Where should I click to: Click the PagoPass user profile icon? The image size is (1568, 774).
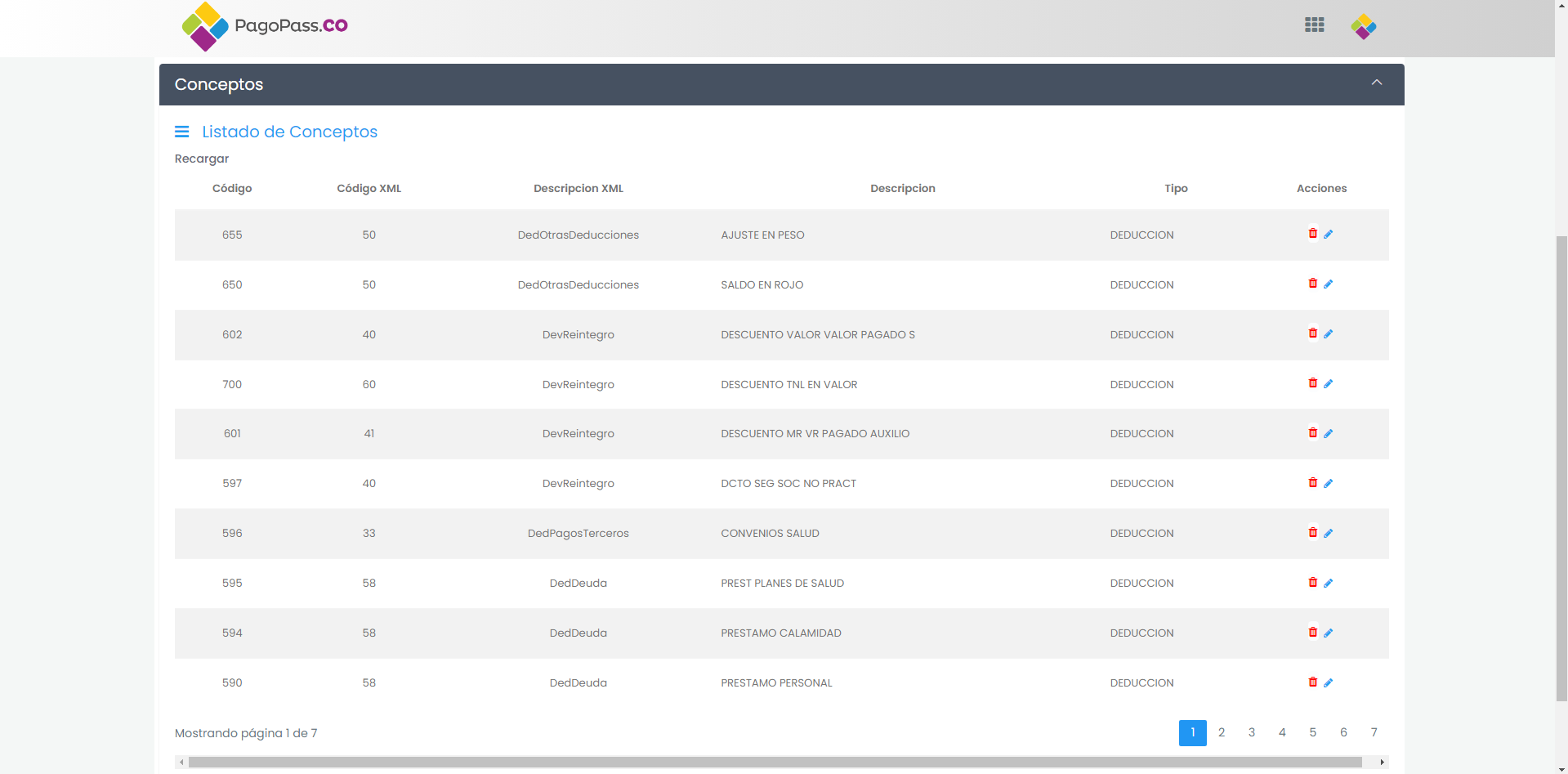(1363, 27)
